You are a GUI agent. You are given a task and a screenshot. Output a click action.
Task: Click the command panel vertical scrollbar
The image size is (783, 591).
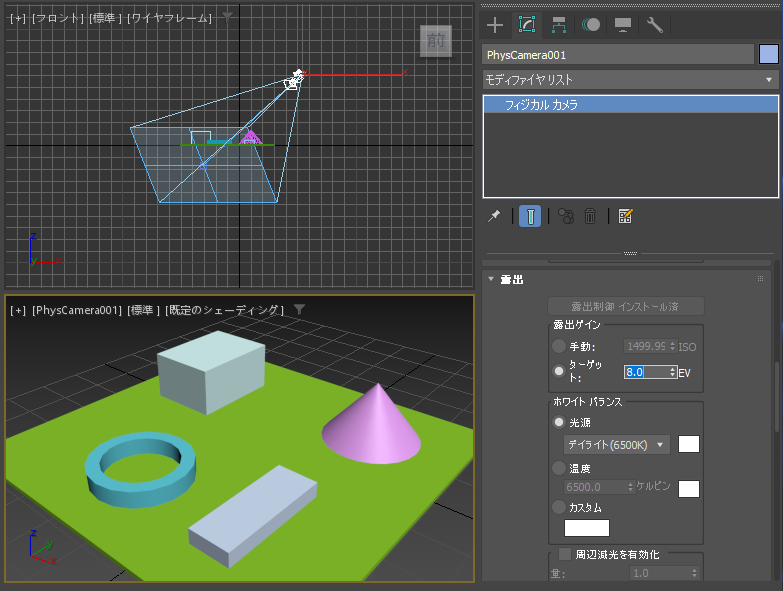tap(777, 397)
